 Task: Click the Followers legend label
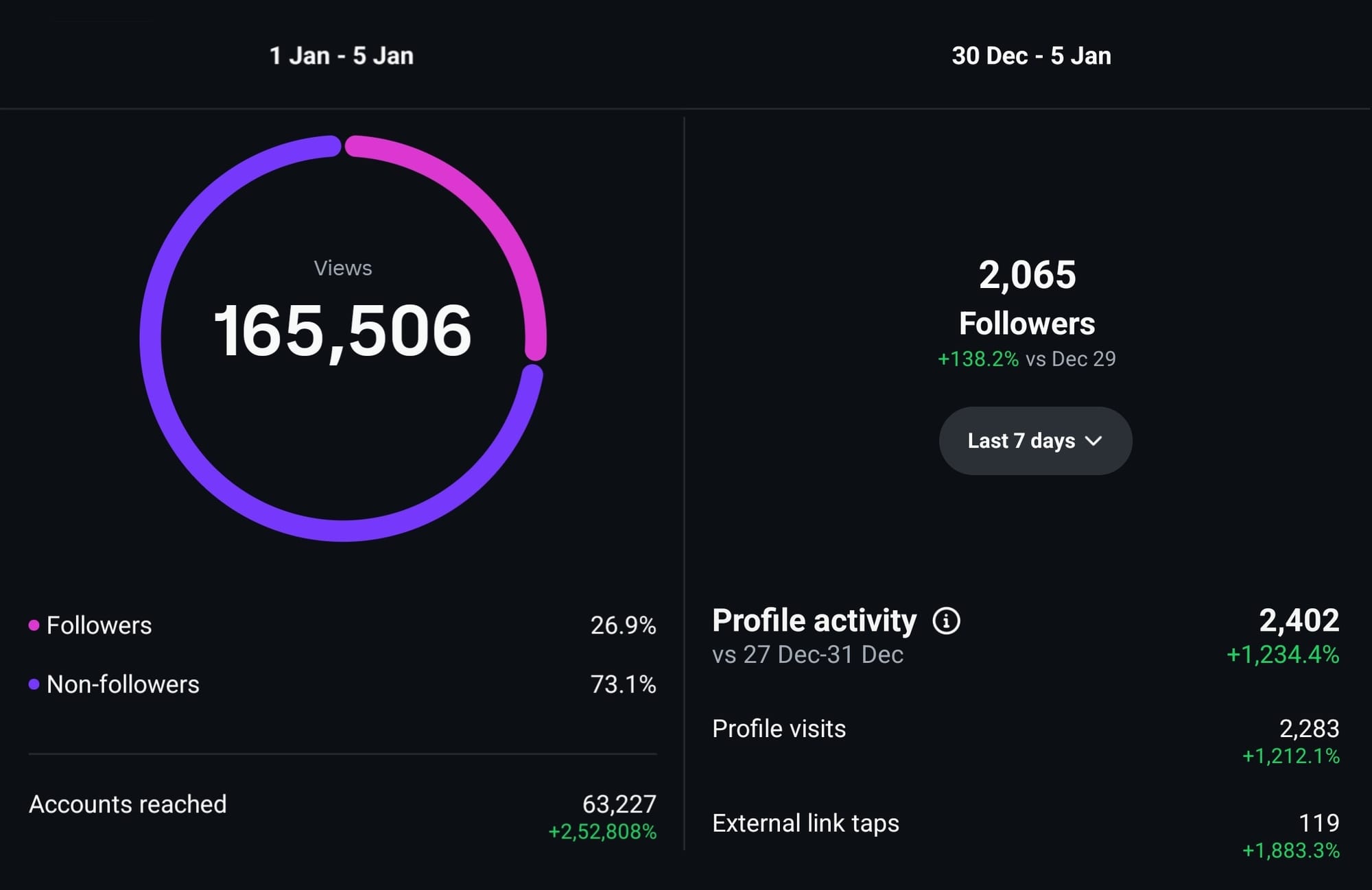pyautogui.click(x=99, y=625)
